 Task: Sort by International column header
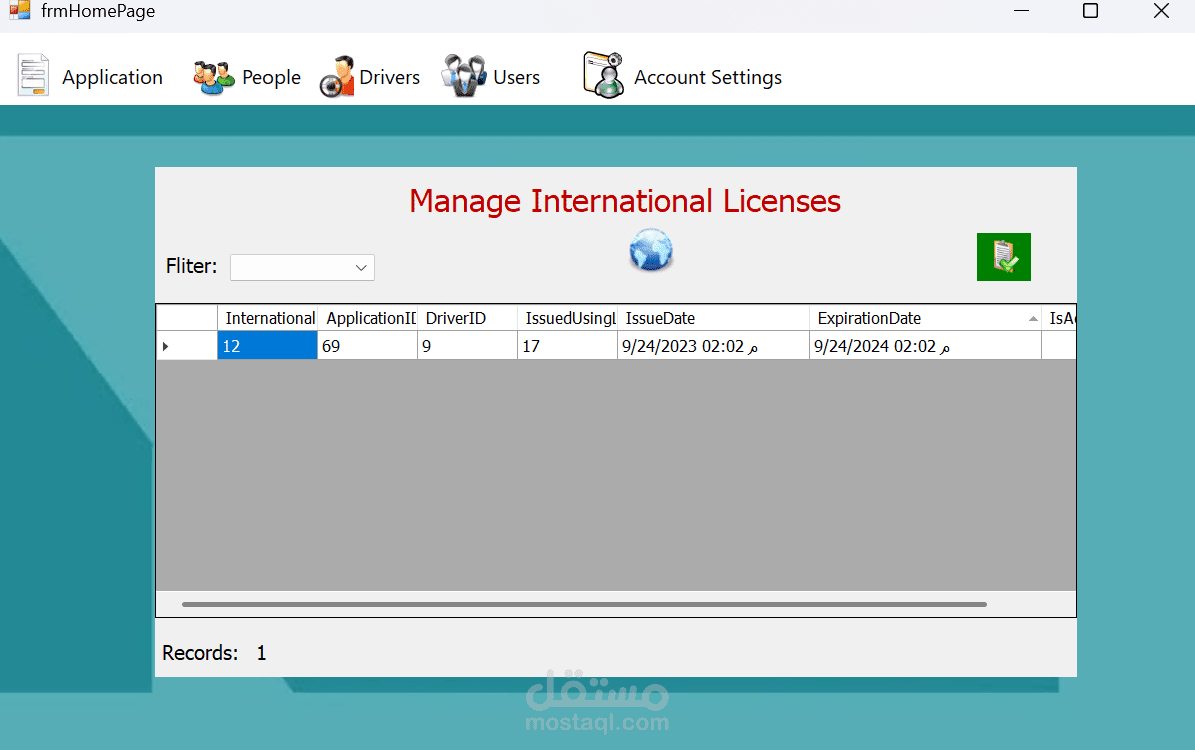coord(268,318)
